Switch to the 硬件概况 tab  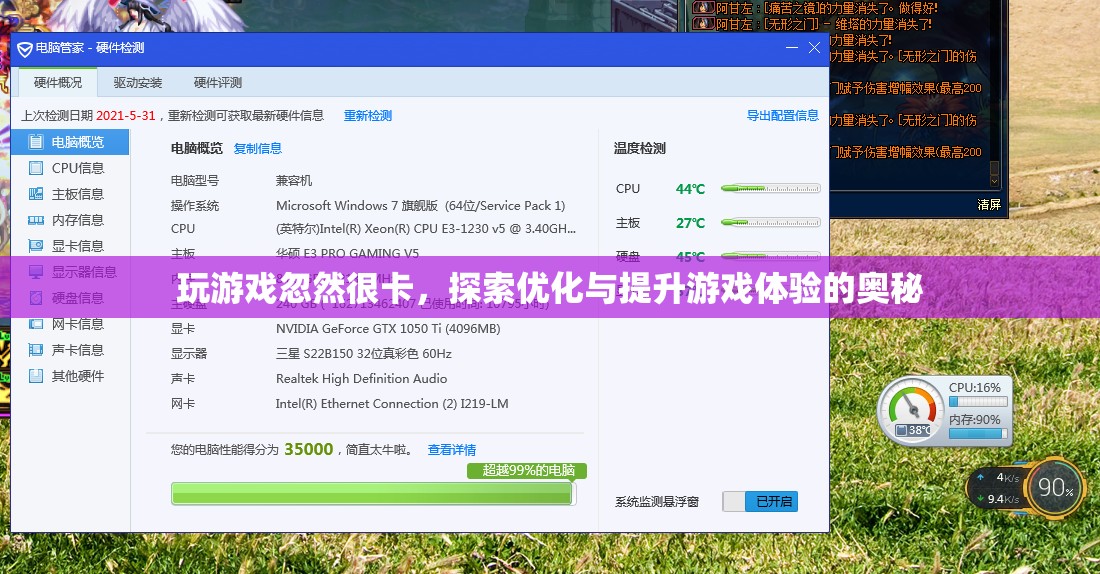(x=58, y=82)
